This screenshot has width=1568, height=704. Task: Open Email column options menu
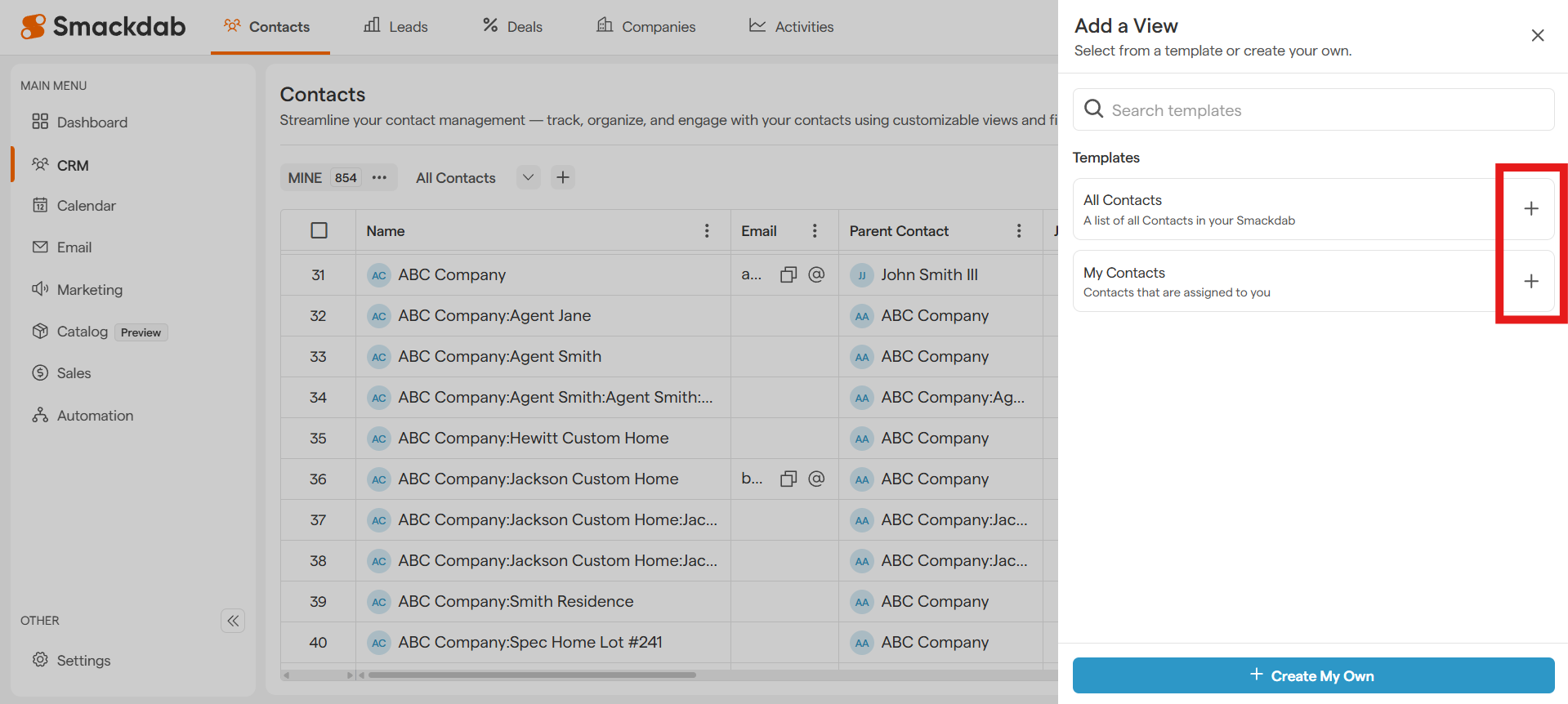(x=814, y=231)
